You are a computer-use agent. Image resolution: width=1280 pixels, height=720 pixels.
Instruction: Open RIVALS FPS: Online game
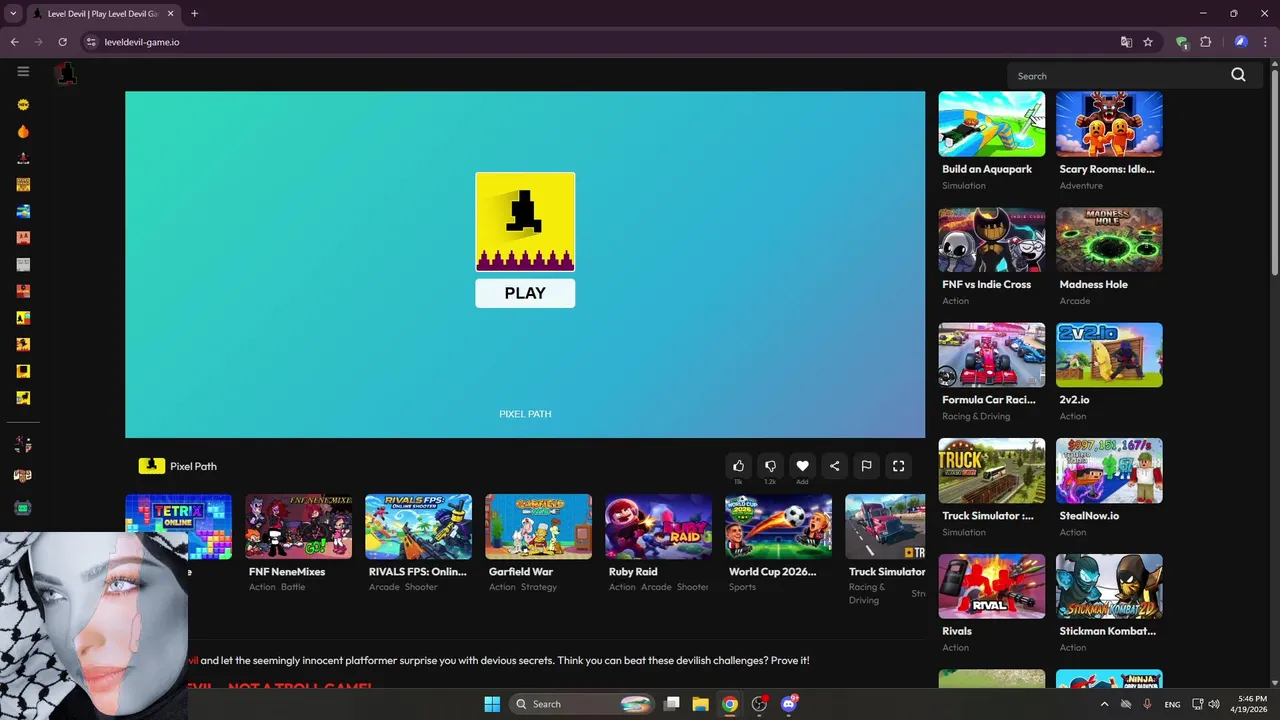[418, 526]
